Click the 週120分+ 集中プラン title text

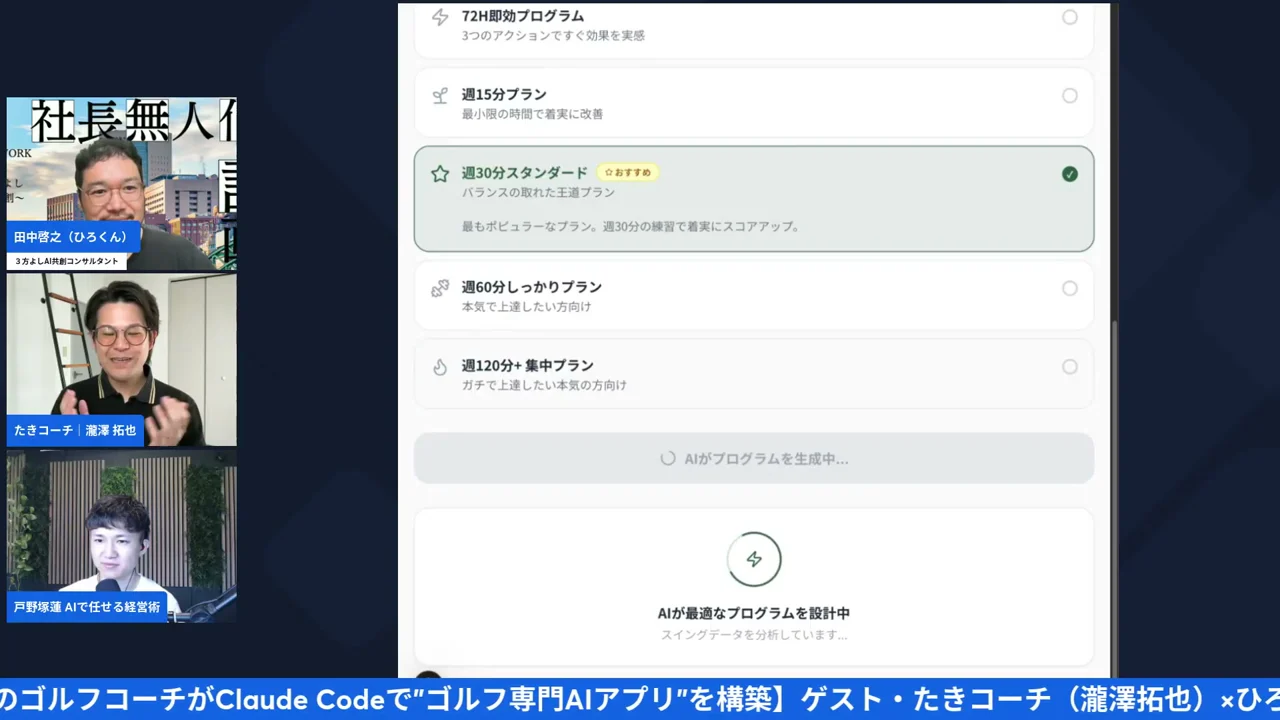(x=527, y=366)
